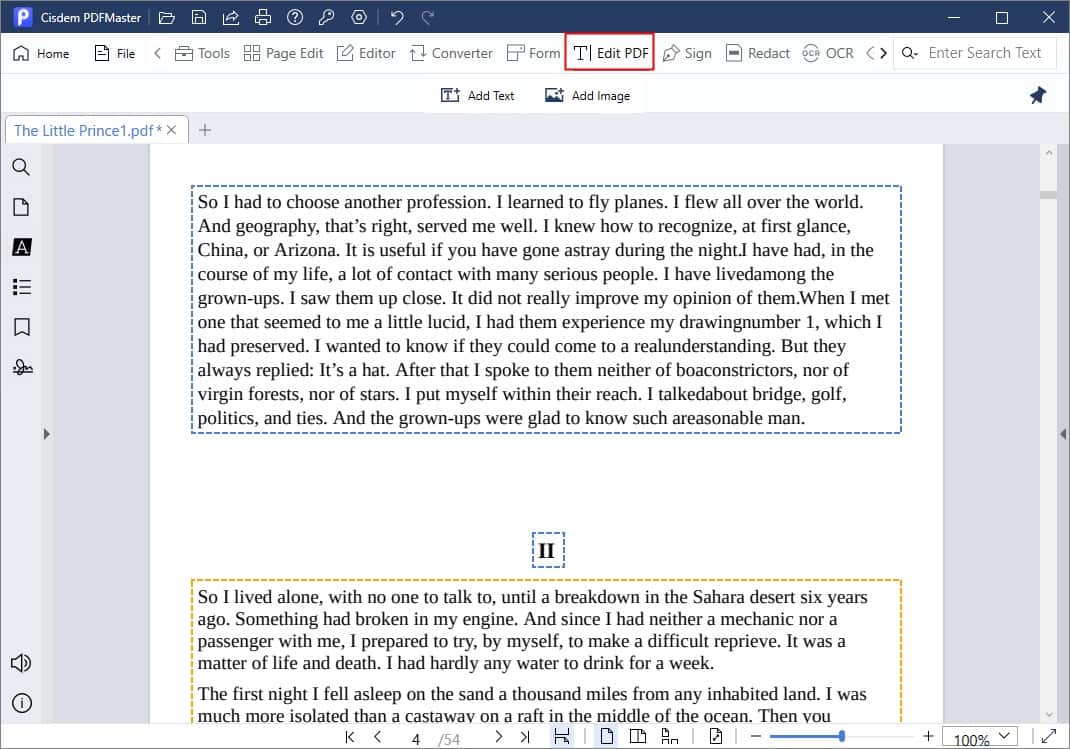Click the Add Image button
This screenshot has width=1070, height=749.
point(589,95)
